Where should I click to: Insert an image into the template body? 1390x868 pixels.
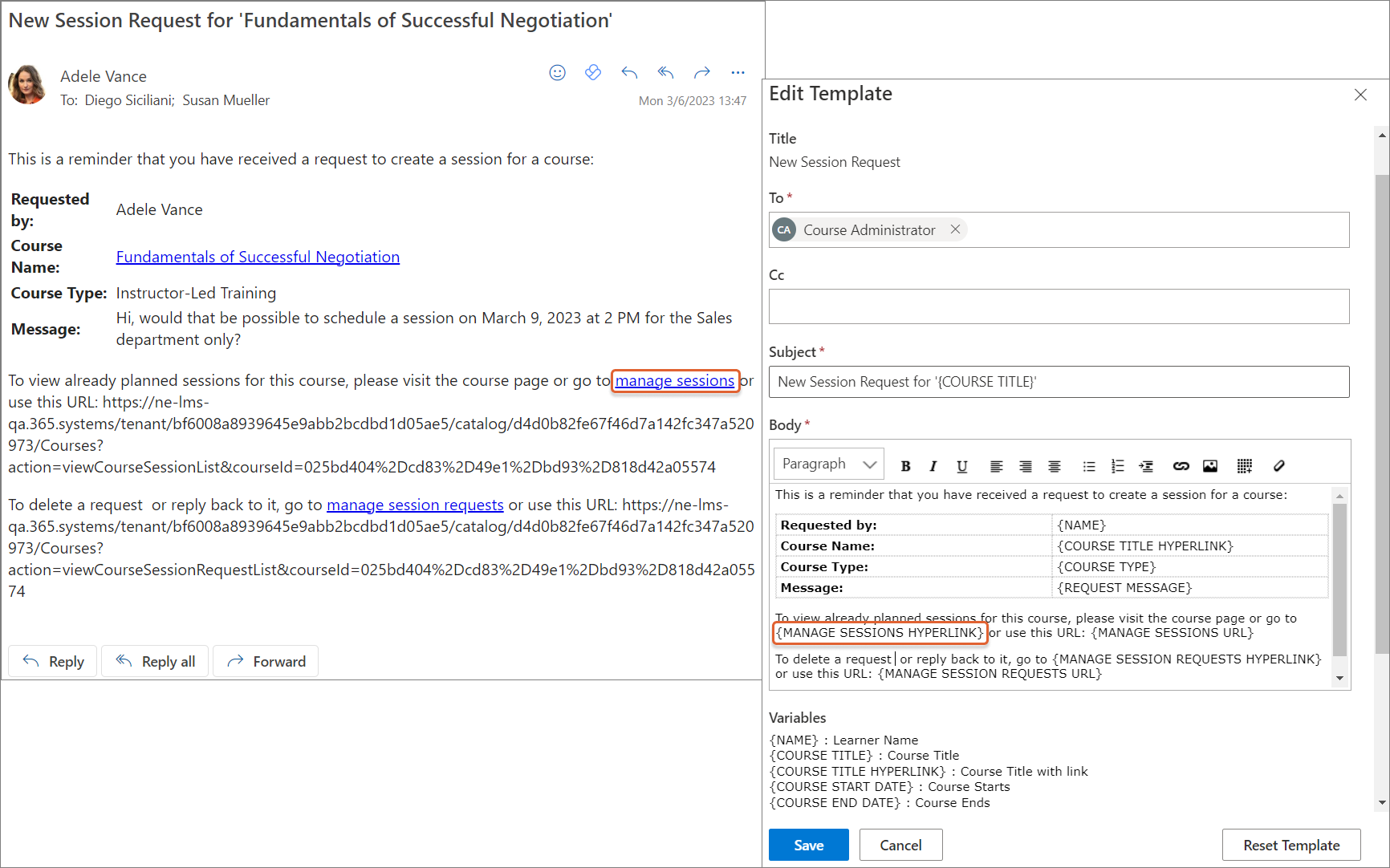pyautogui.click(x=1210, y=466)
